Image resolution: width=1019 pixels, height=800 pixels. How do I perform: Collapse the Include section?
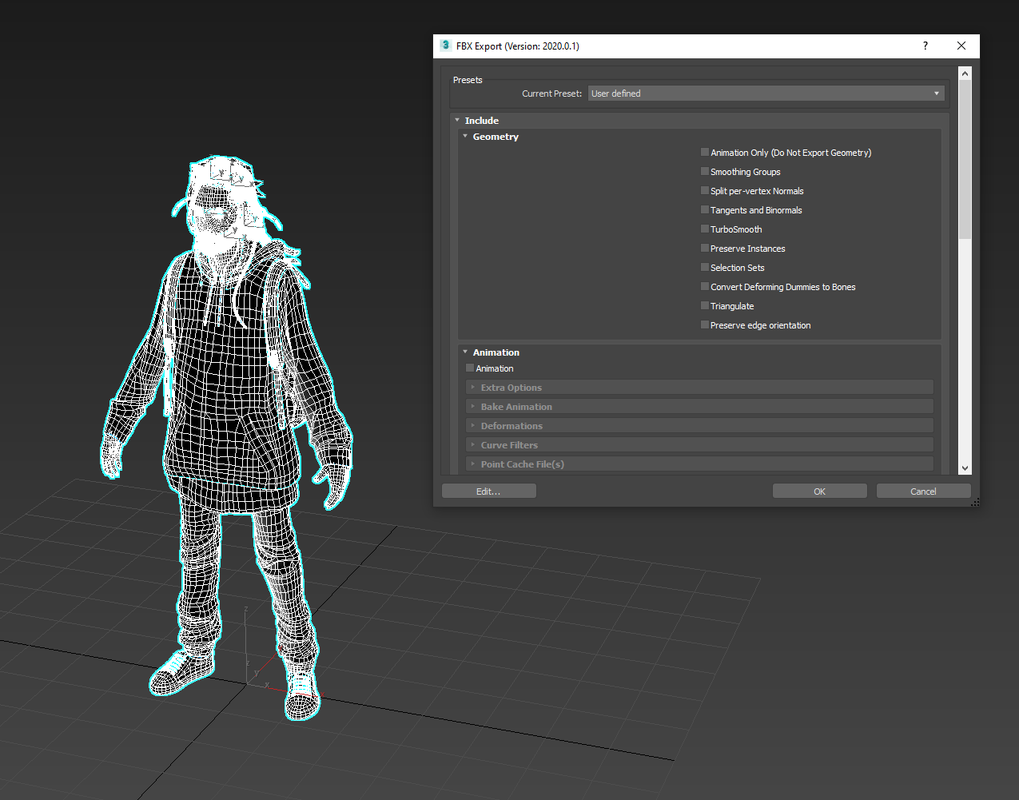[x=458, y=120]
